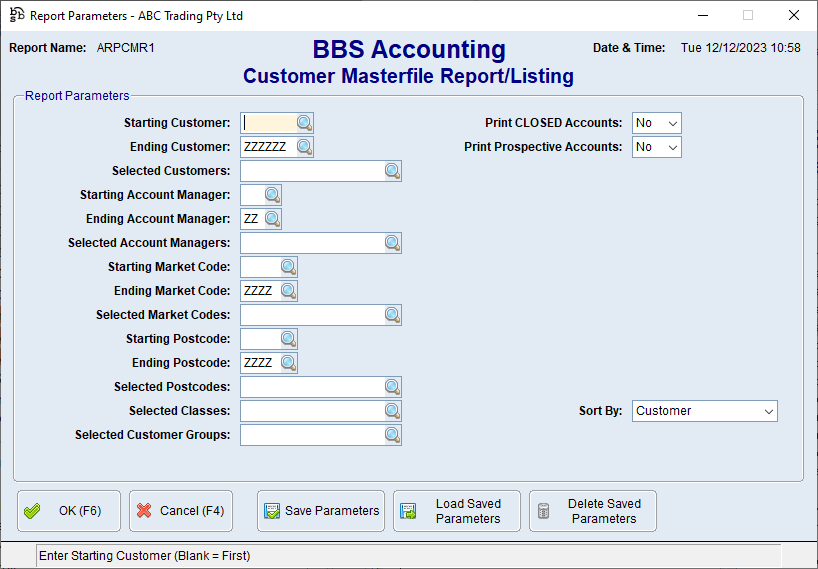The width and height of the screenshot is (818, 569).
Task: Click the Selected Customer Groups field
Action: coord(313,435)
